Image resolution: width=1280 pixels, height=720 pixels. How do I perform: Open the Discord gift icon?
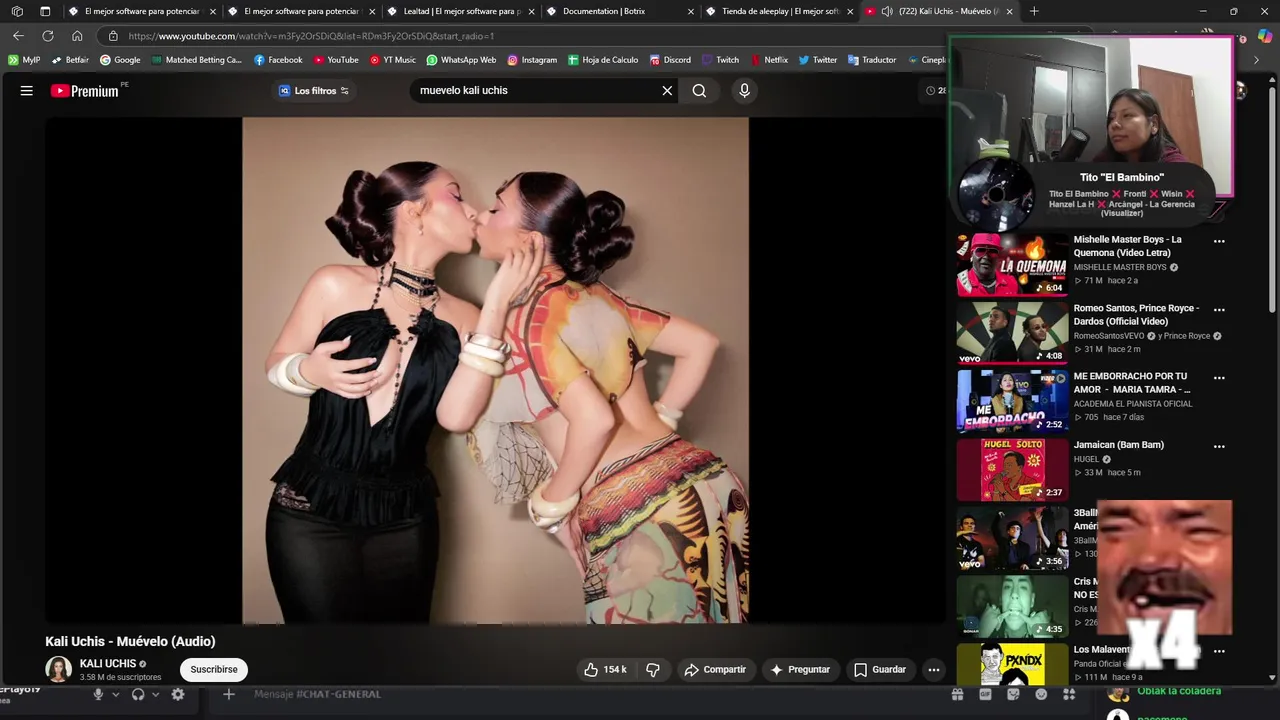[957, 694]
